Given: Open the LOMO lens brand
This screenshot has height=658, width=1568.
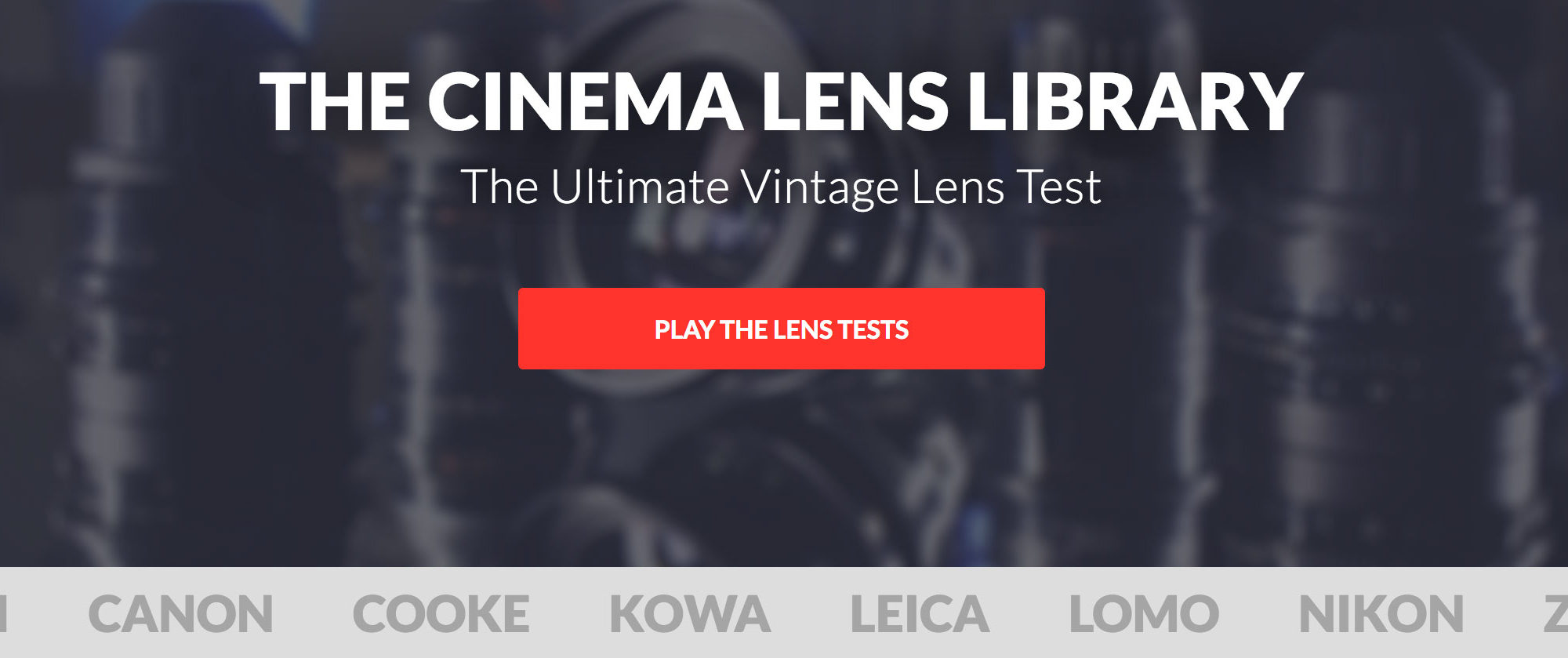Looking at the screenshot, I should coord(1144,613).
